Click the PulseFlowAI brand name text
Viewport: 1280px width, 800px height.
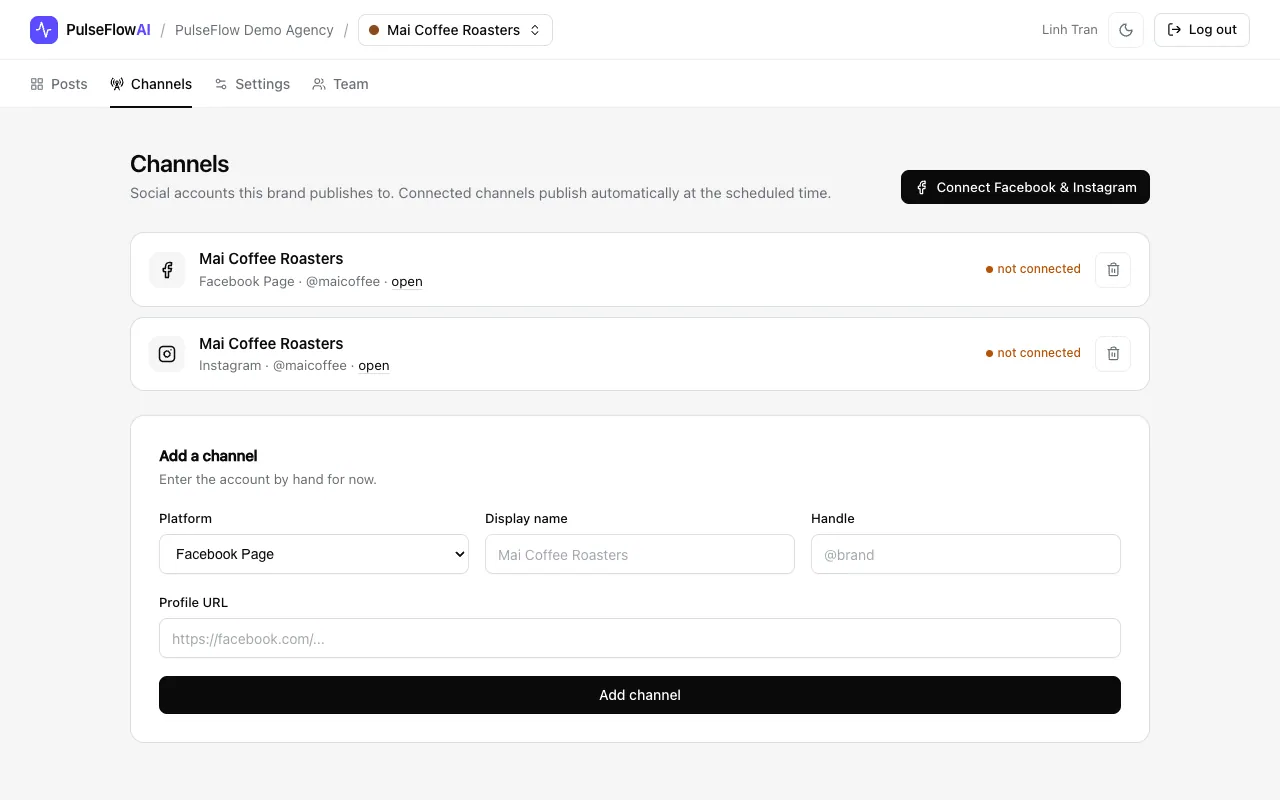108,30
